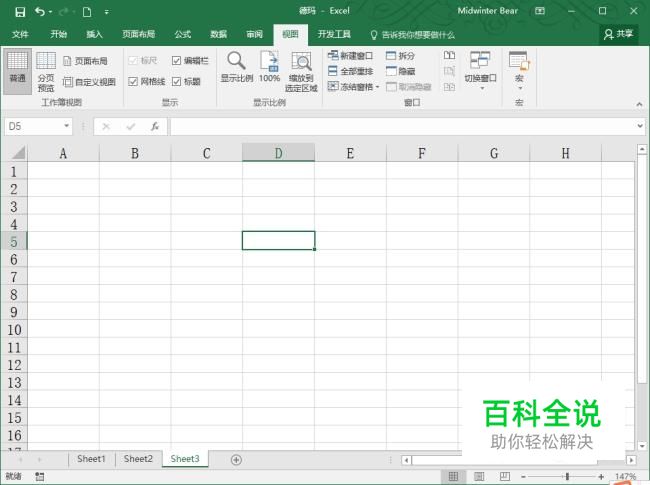Click 拆分 split window

(400, 56)
